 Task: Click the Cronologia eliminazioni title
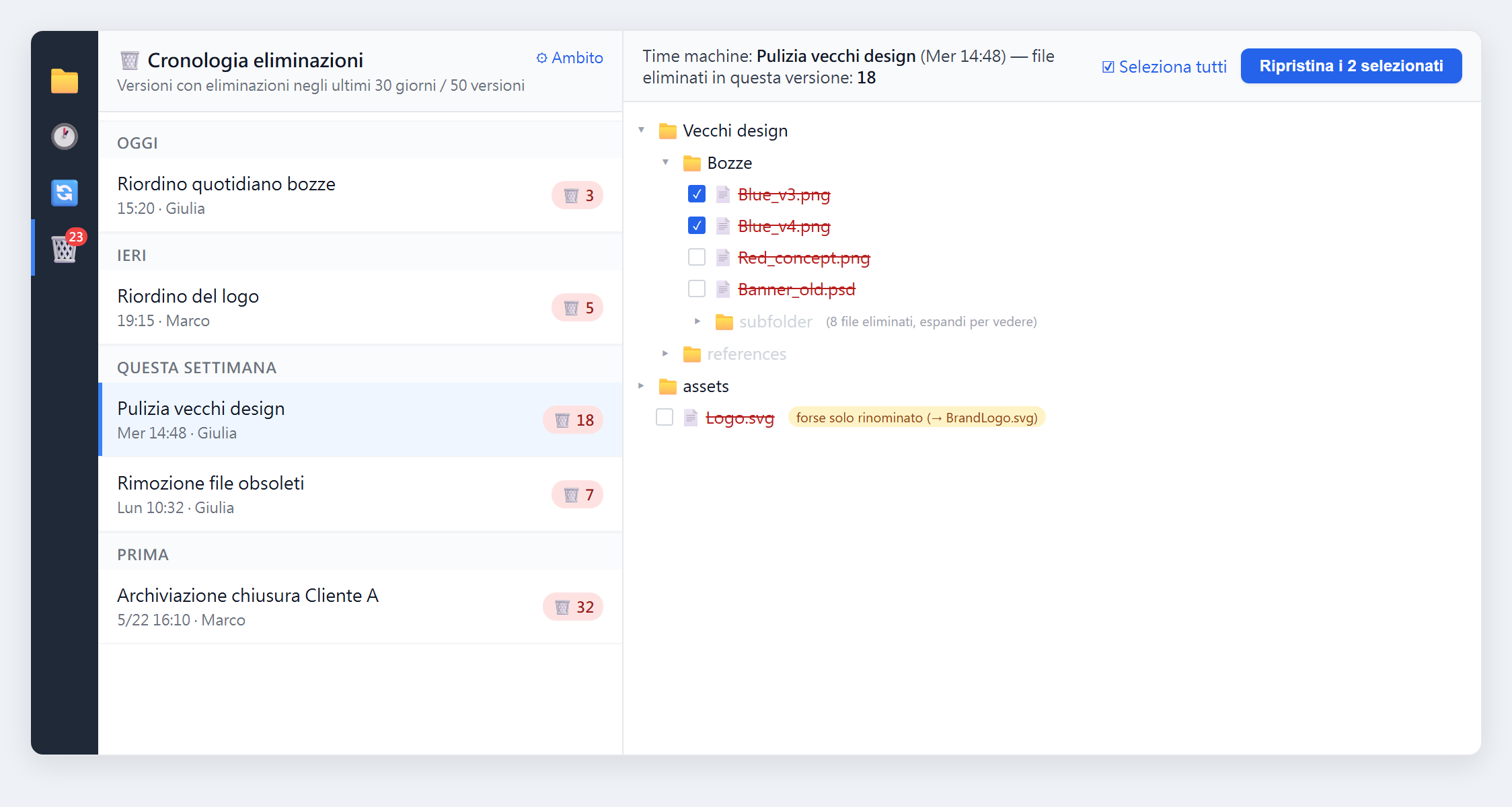pyautogui.click(x=255, y=61)
